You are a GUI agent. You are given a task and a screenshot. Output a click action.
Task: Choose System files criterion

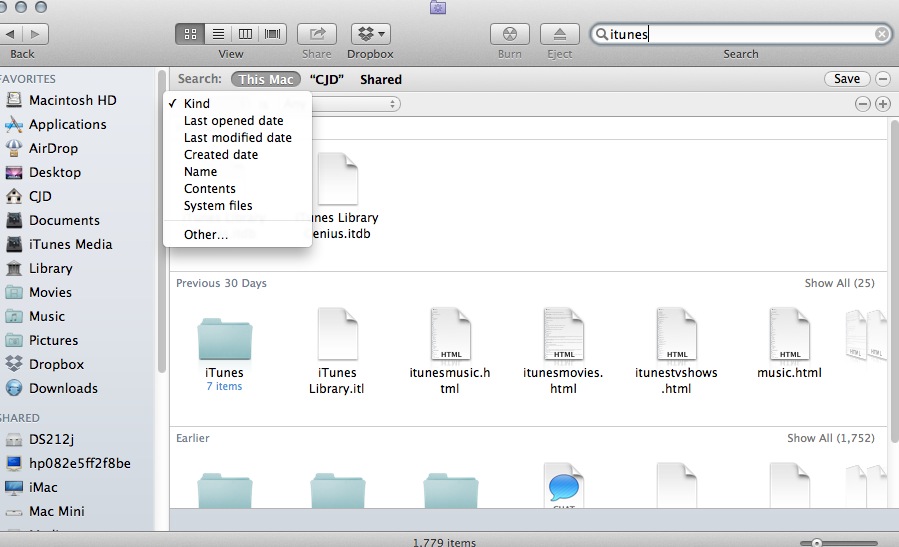click(237, 205)
